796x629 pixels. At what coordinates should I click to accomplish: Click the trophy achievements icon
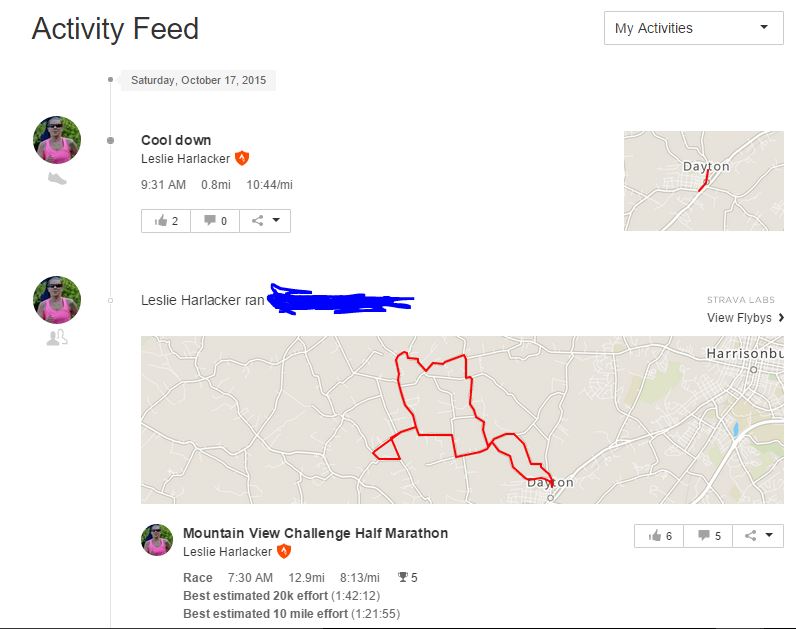click(403, 578)
